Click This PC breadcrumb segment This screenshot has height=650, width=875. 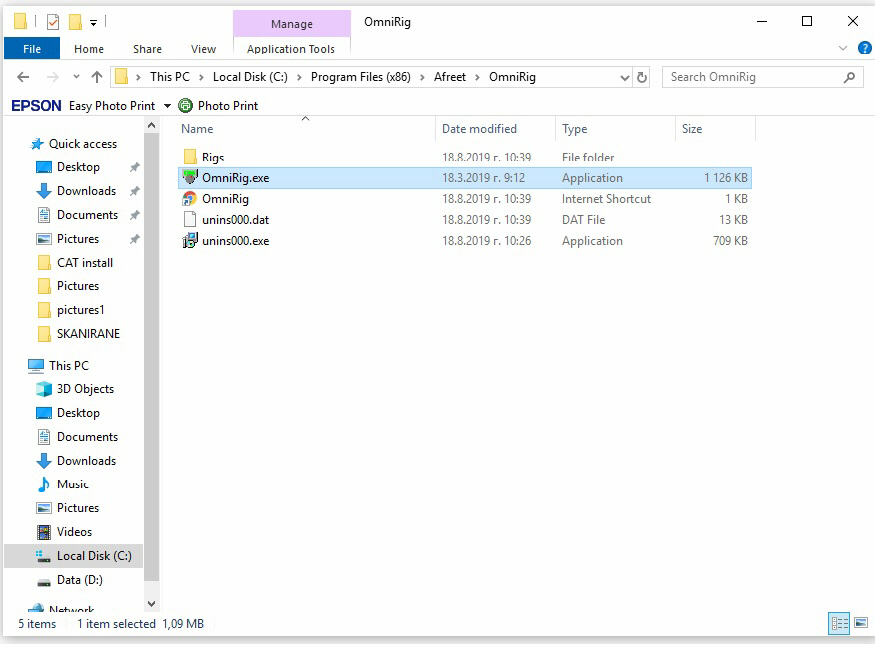pos(170,77)
